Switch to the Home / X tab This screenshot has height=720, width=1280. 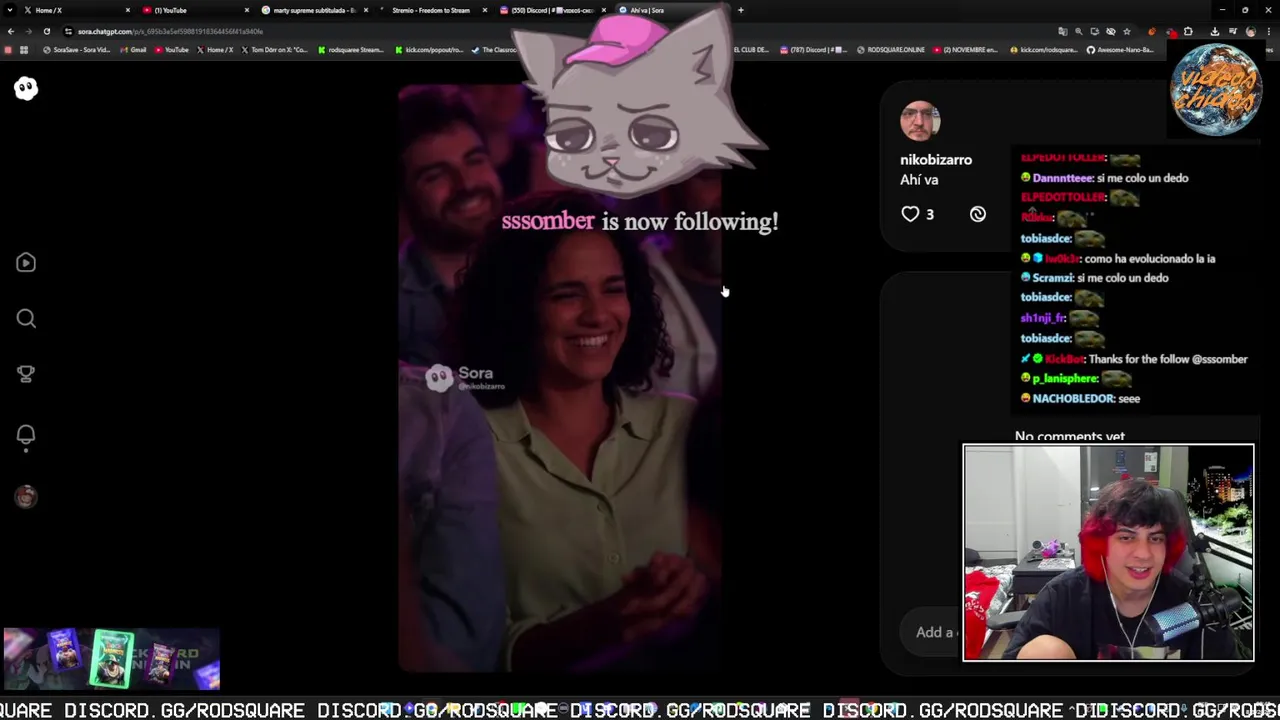[x=75, y=10]
